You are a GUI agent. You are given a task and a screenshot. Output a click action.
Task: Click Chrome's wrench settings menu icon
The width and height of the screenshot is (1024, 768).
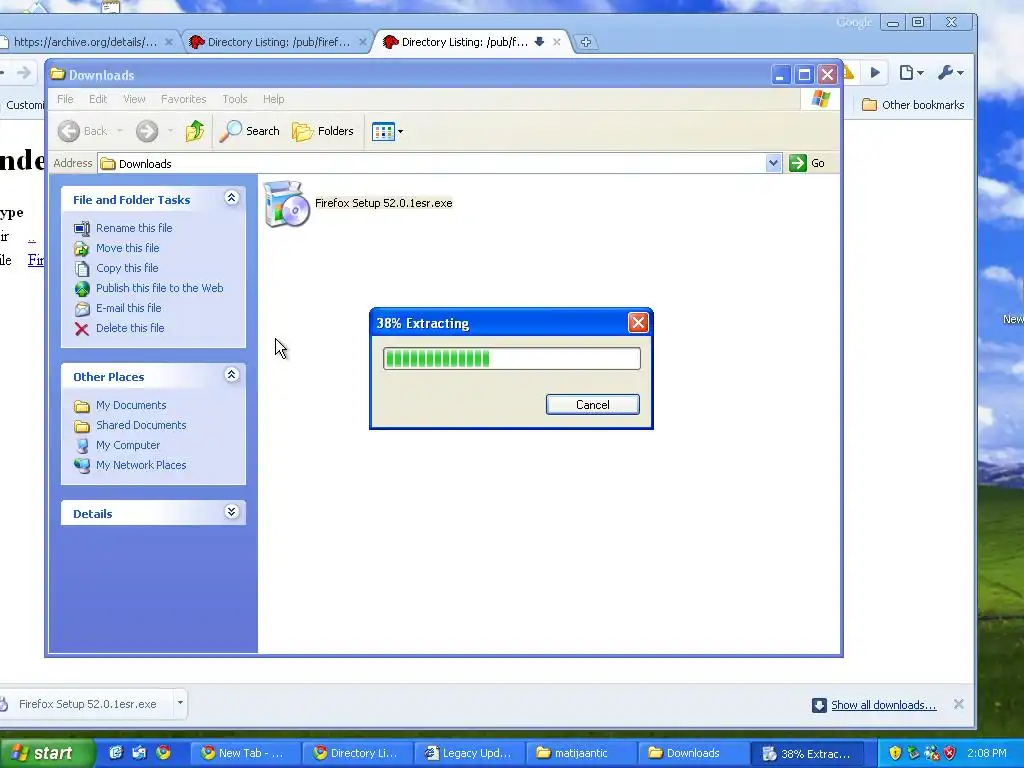(x=950, y=72)
